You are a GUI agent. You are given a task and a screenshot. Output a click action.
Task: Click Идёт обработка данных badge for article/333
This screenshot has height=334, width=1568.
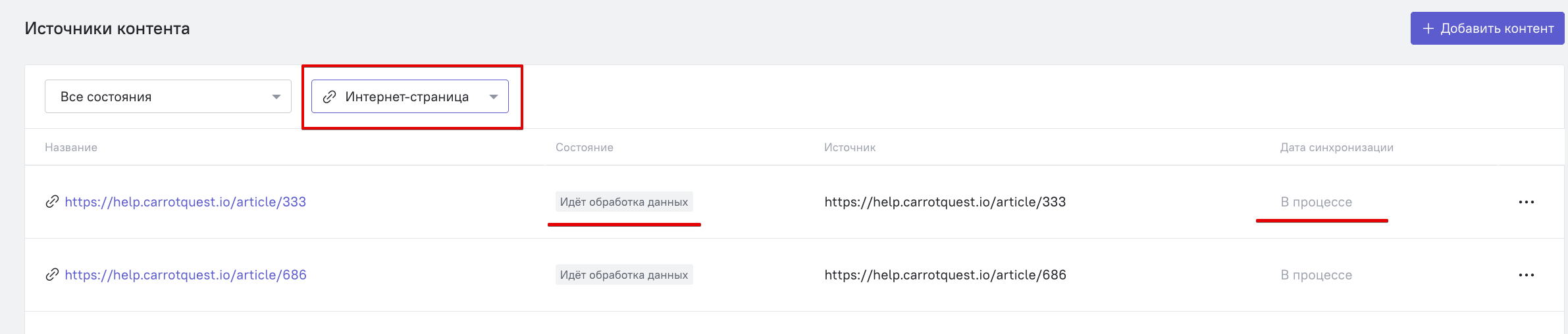pyautogui.click(x=624, y=202)
